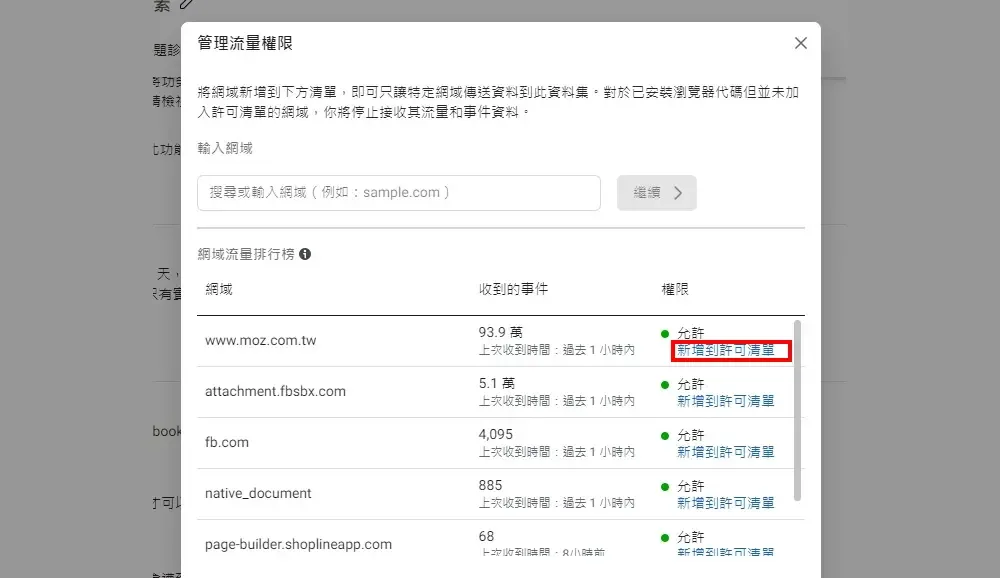Close the 管理流量權限 dialog

click(800, 43)
